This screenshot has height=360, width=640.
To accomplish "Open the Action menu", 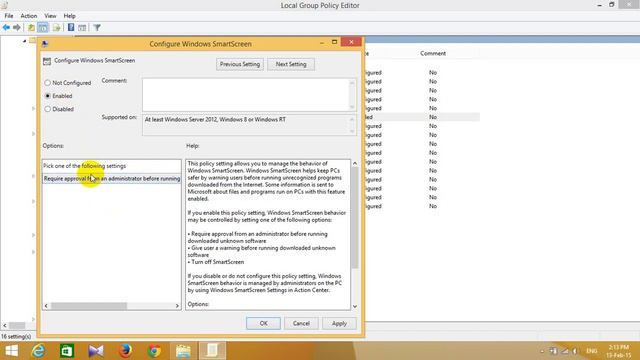I will click(29, 16).
